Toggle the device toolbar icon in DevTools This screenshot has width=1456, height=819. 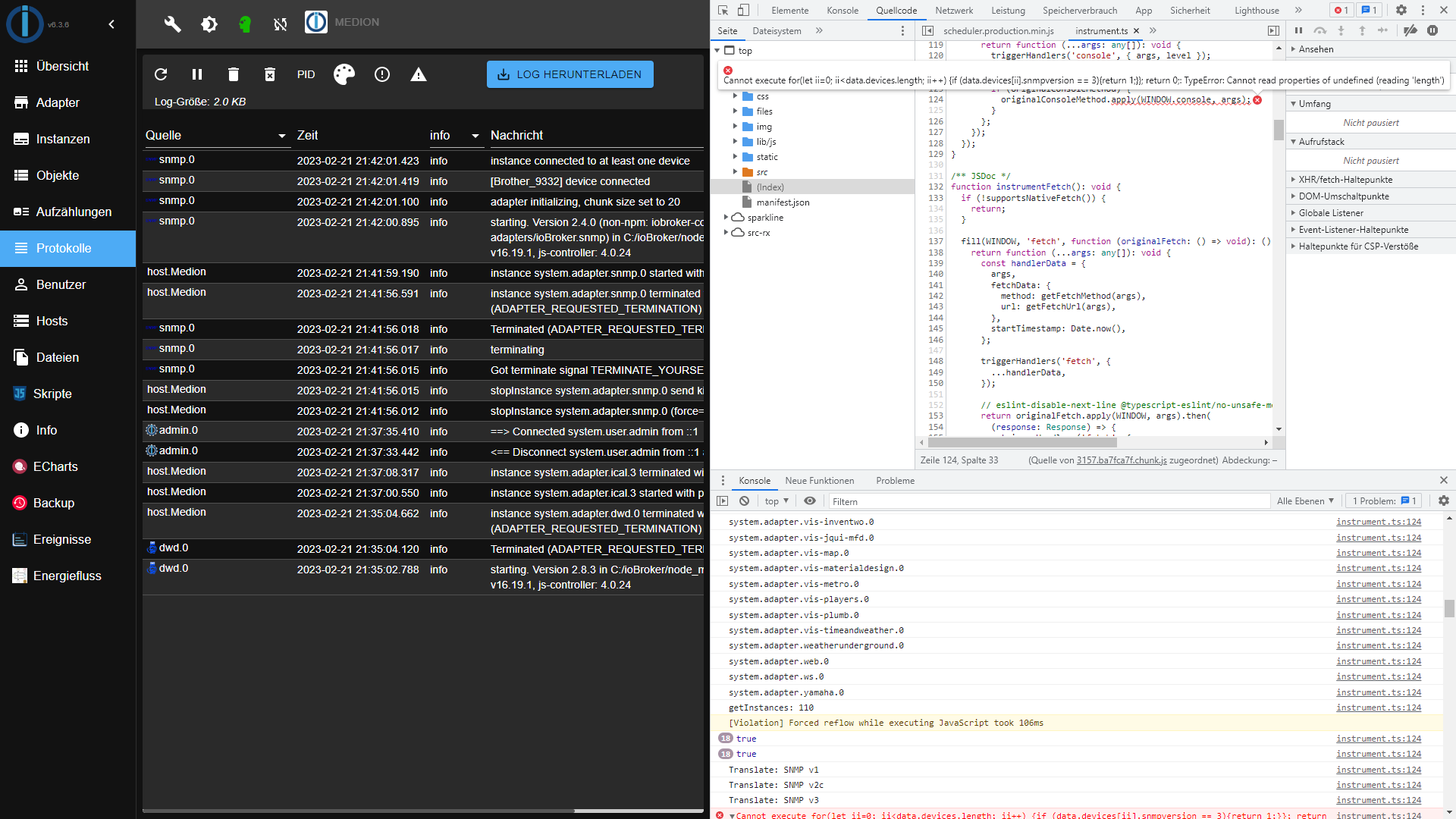click(743, 10)
